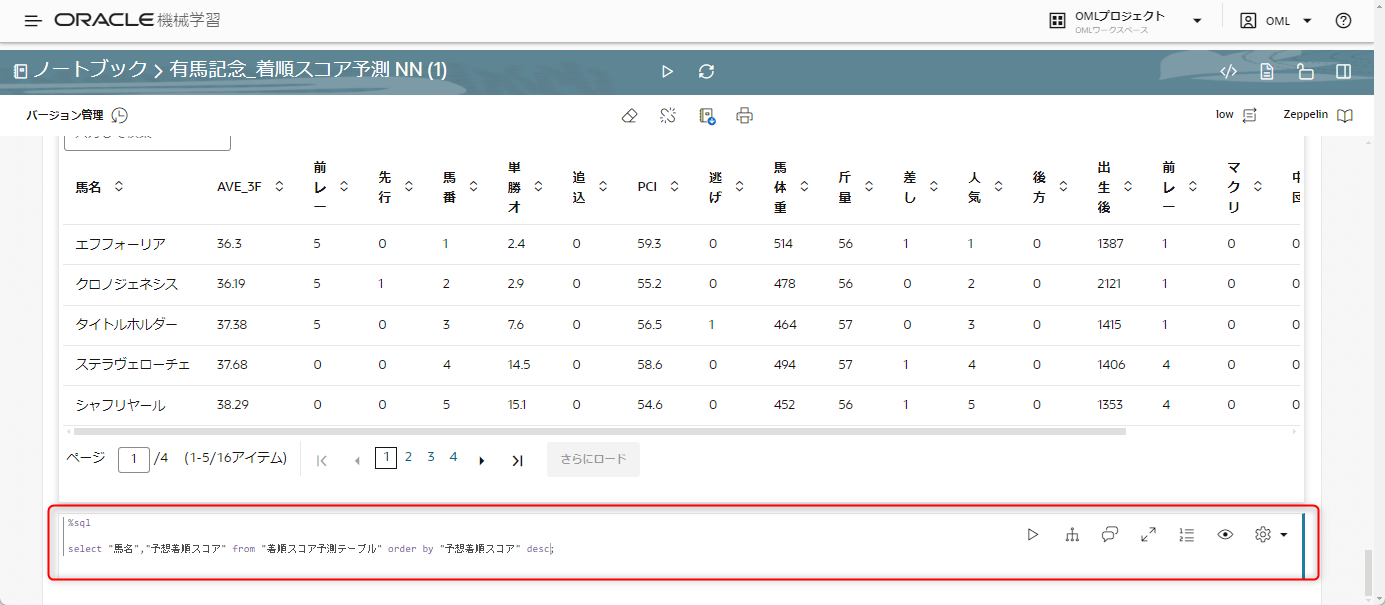The width and height of the screenshot is (1385, 605).
Task: Run the SQL paragraph with play icon
Action: pyautogui.click(x=1033, y=535)
